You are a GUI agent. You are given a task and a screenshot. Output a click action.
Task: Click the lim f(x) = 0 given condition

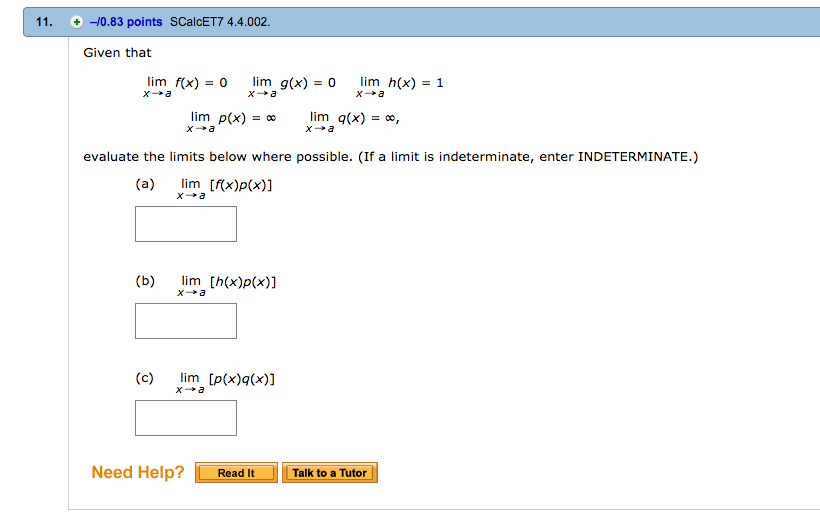pyautogui.click(x=185, y=87)
